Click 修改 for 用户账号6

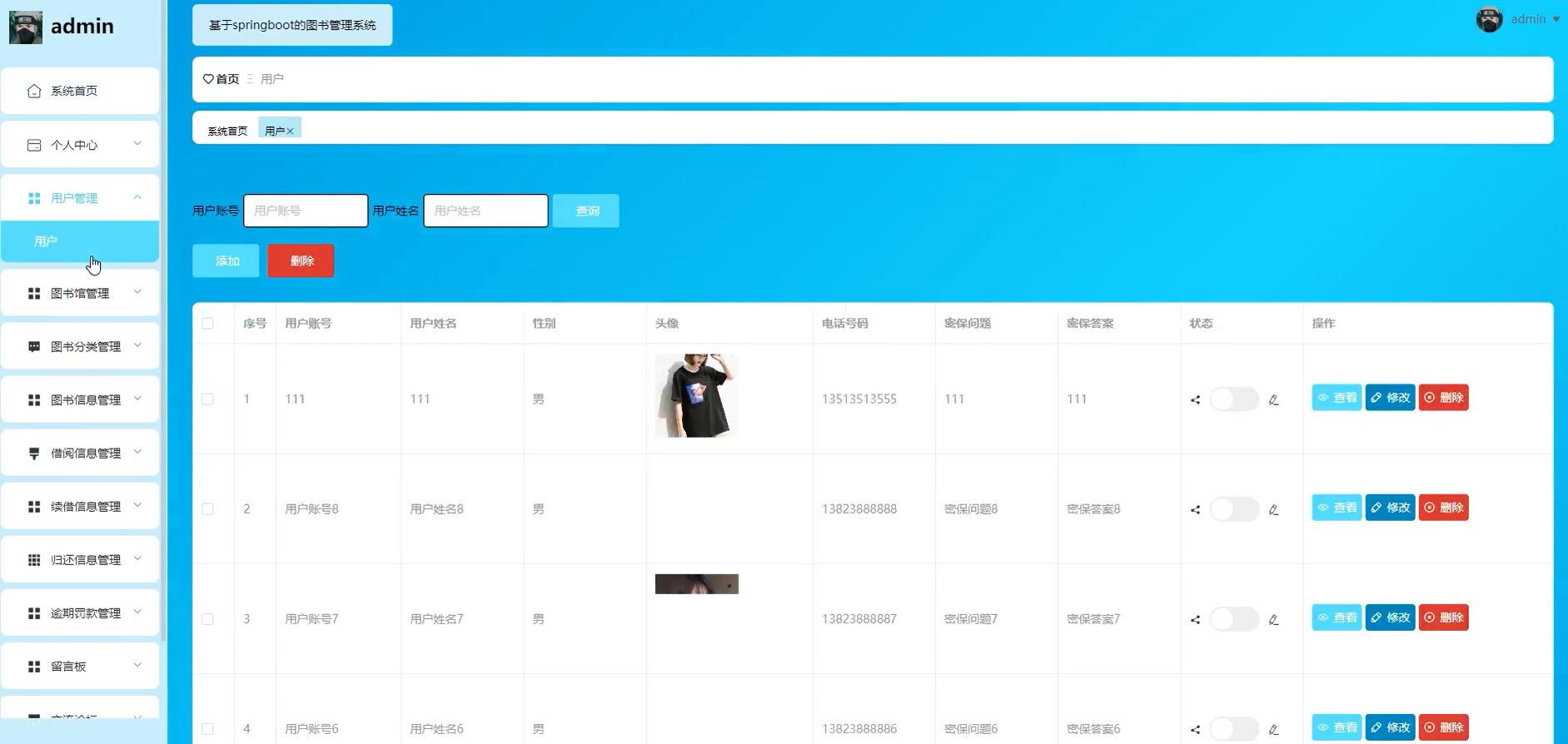(x=1390, y=727)
